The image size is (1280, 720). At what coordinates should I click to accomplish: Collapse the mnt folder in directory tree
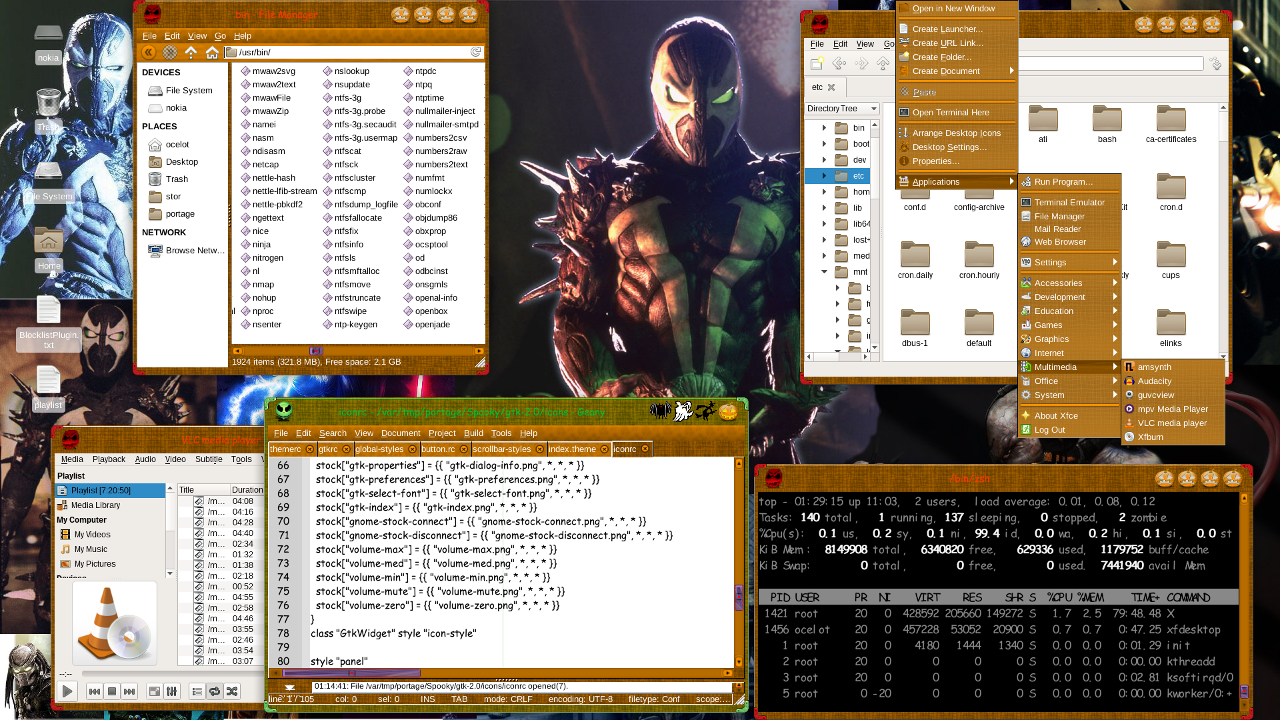824,271
